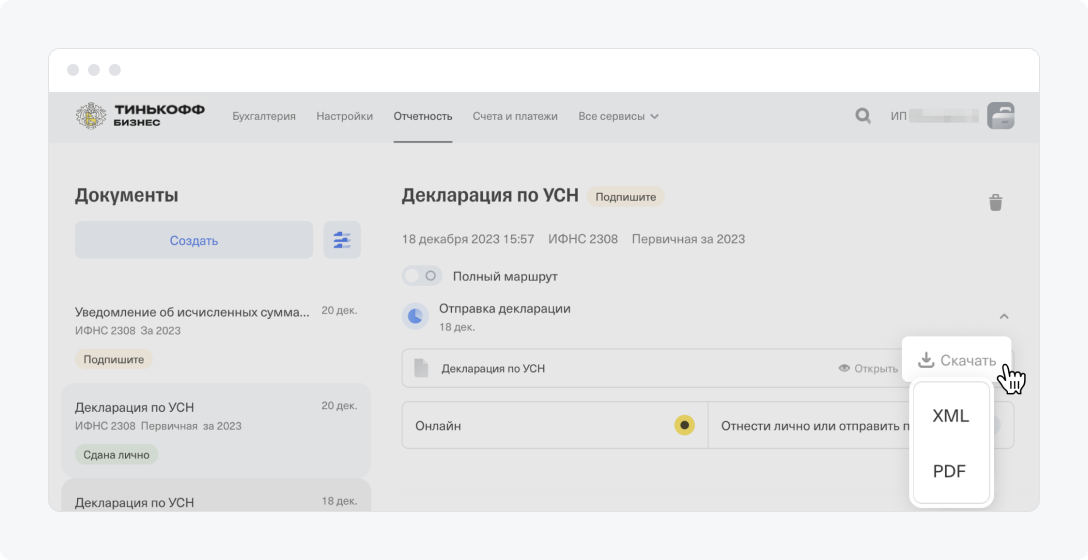Open document filters icon button
Viewport: 1088px width, 560px height.
tap(342, 240)
